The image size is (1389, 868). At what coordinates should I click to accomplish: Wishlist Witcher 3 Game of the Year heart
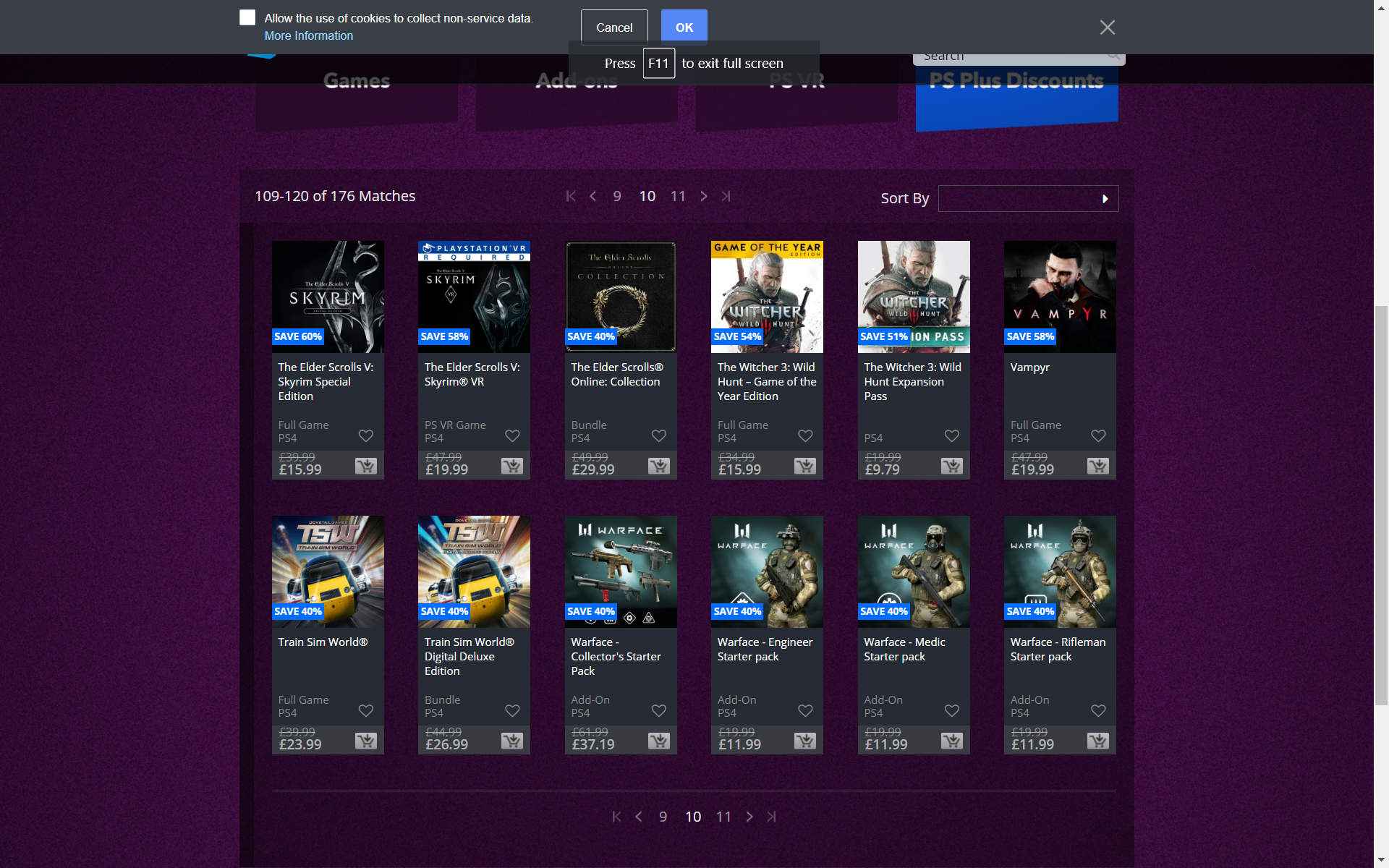805,435
